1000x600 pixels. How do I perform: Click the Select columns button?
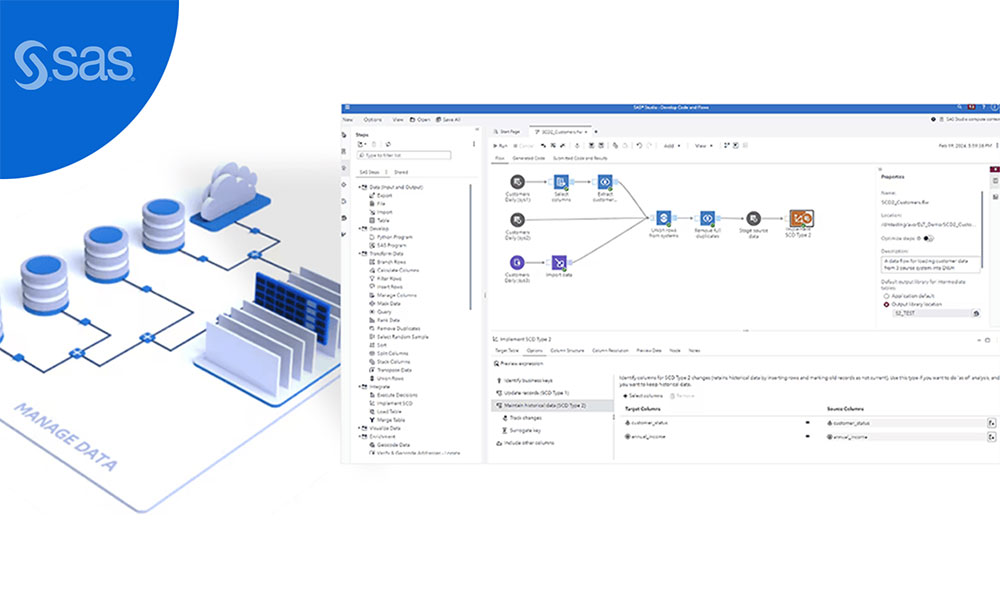(643, 396)
